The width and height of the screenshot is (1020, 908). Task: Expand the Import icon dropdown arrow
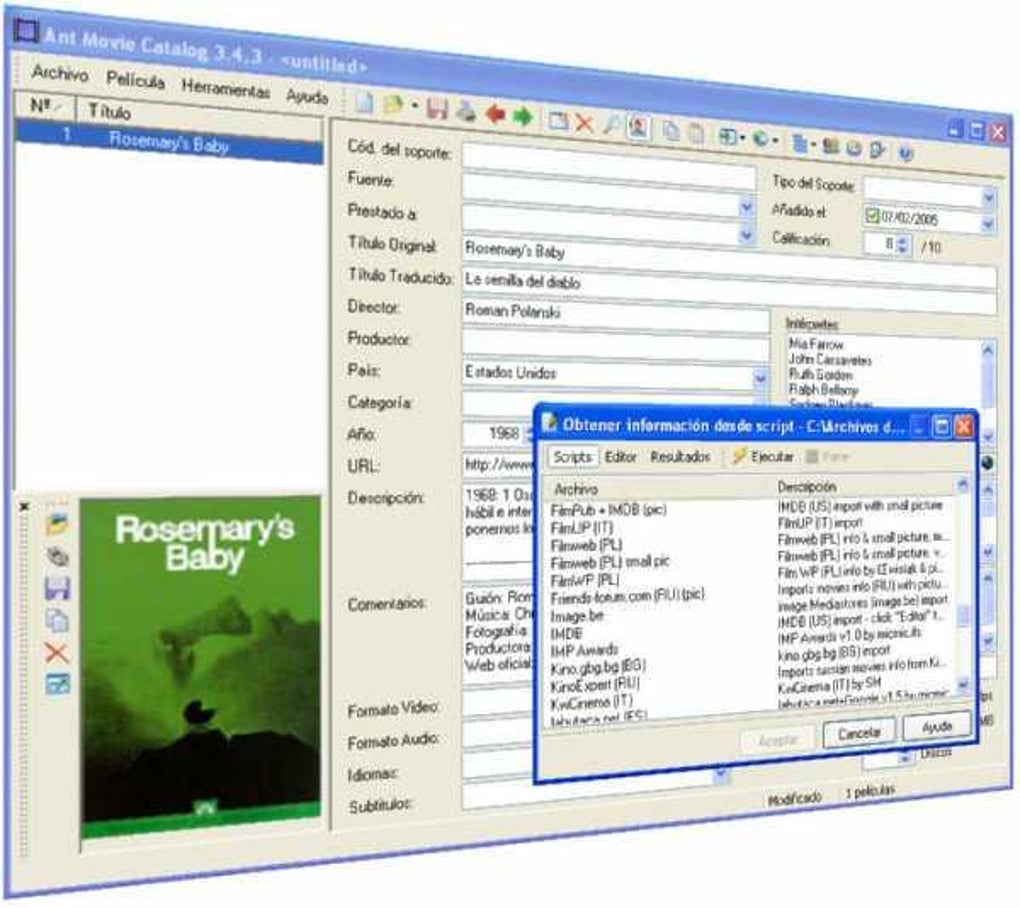[x=742, y=137]
